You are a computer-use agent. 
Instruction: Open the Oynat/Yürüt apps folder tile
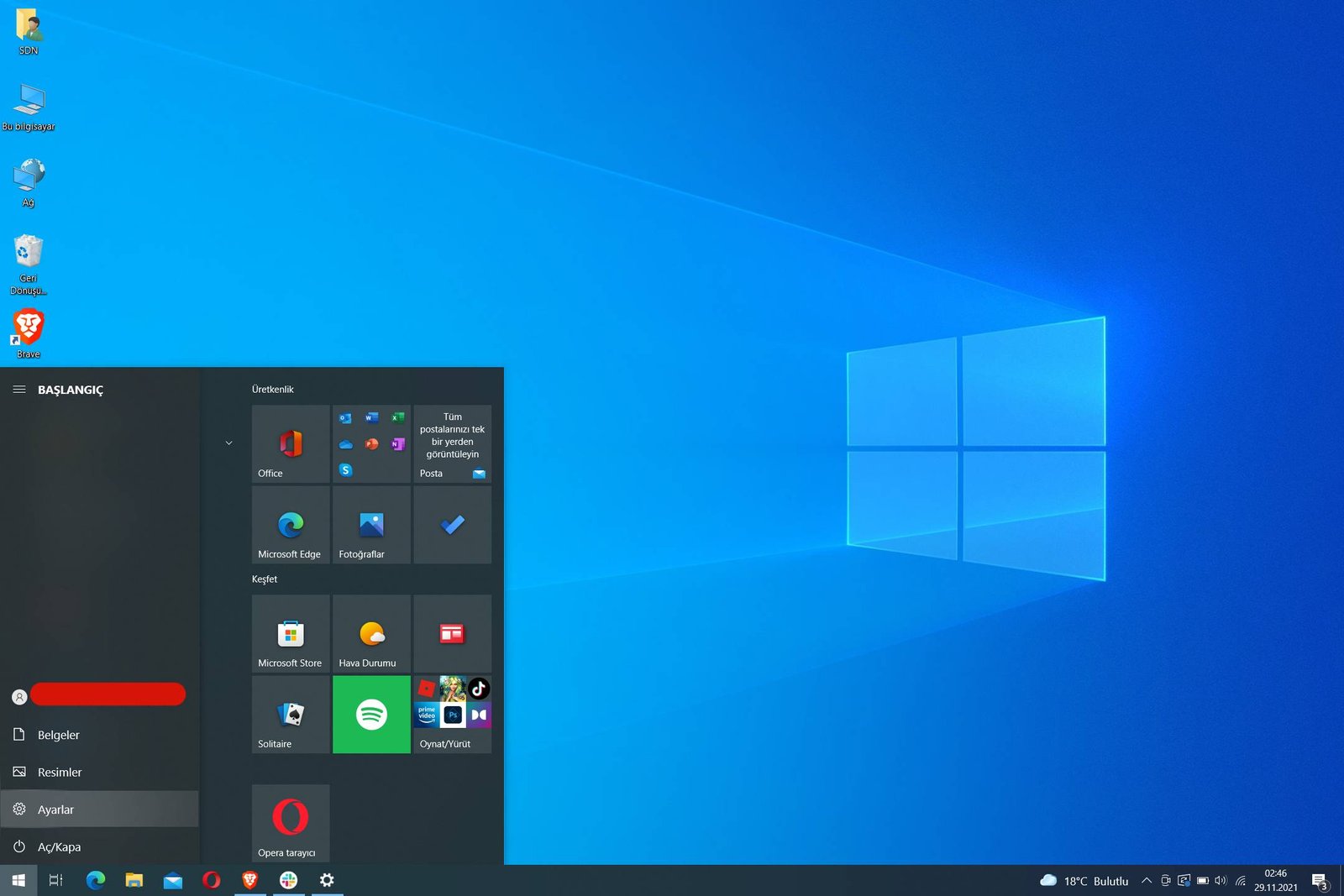click(x=453, y=715)
